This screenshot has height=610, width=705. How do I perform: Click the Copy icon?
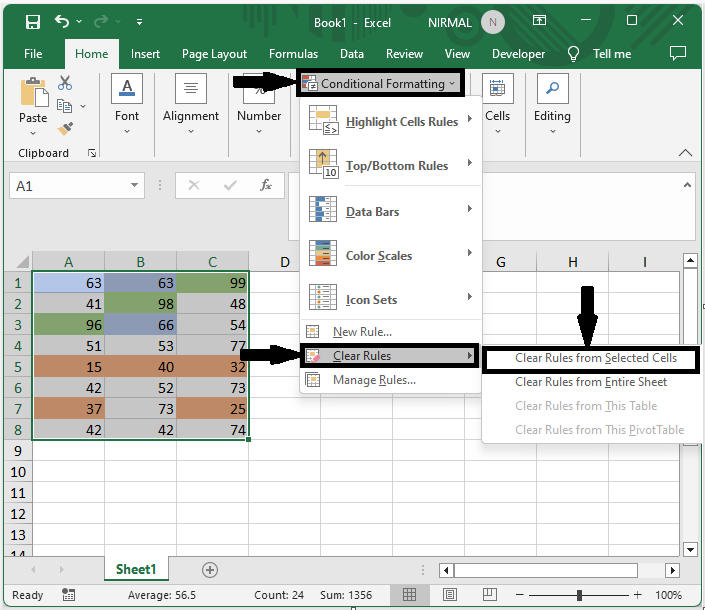pyautogui.click(x=65, y=106)
